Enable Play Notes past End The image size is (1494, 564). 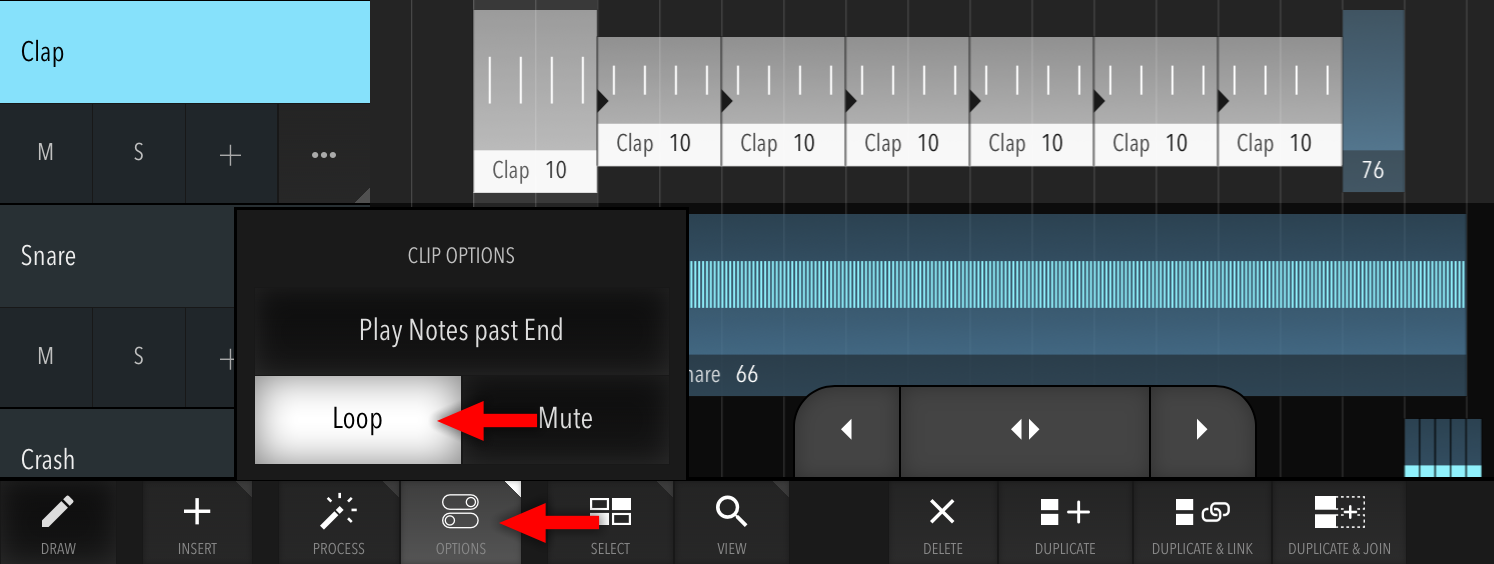461,331
